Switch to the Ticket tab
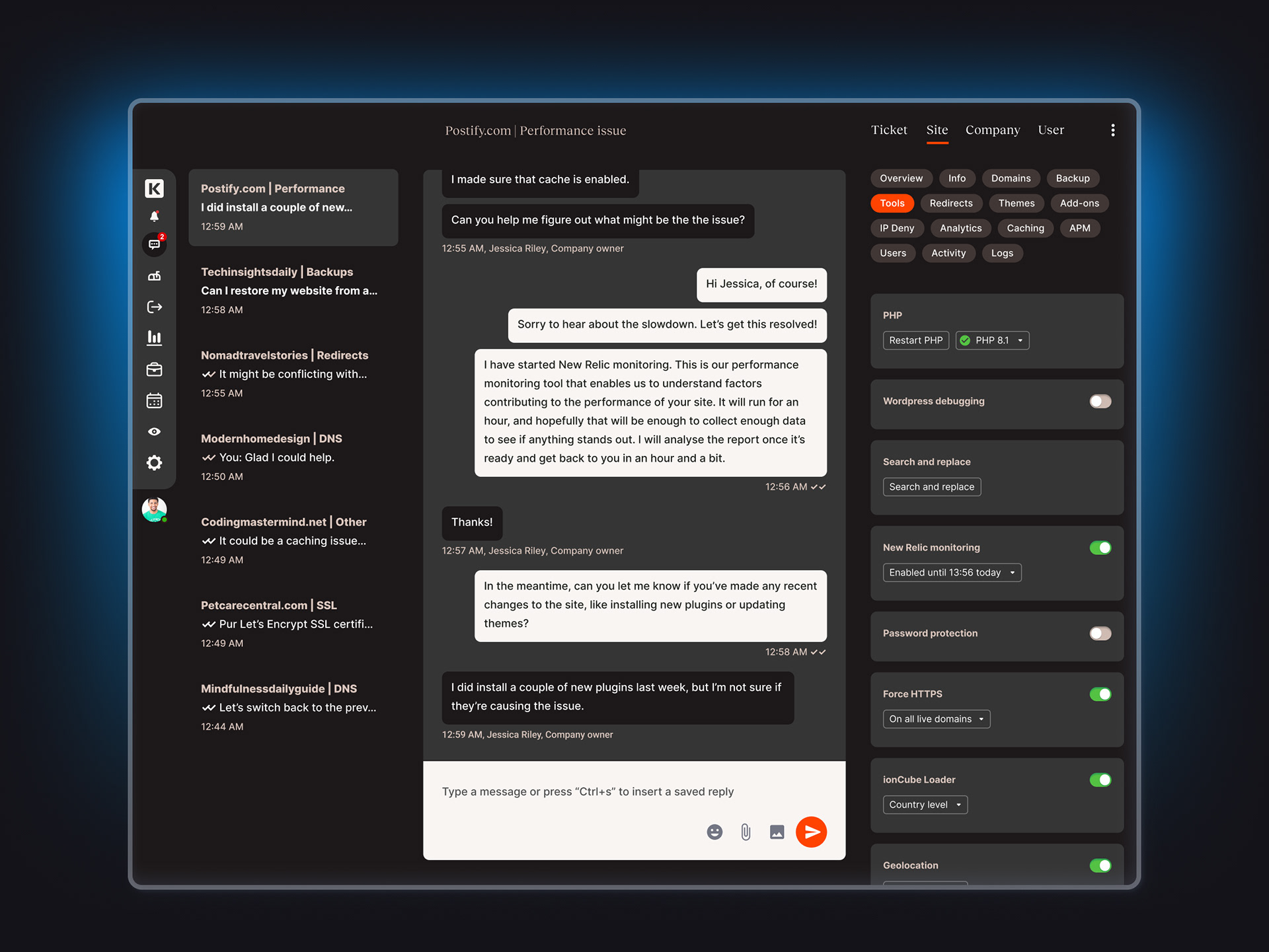The height and width of the screenshot is (952, 1269). (888, 130)
